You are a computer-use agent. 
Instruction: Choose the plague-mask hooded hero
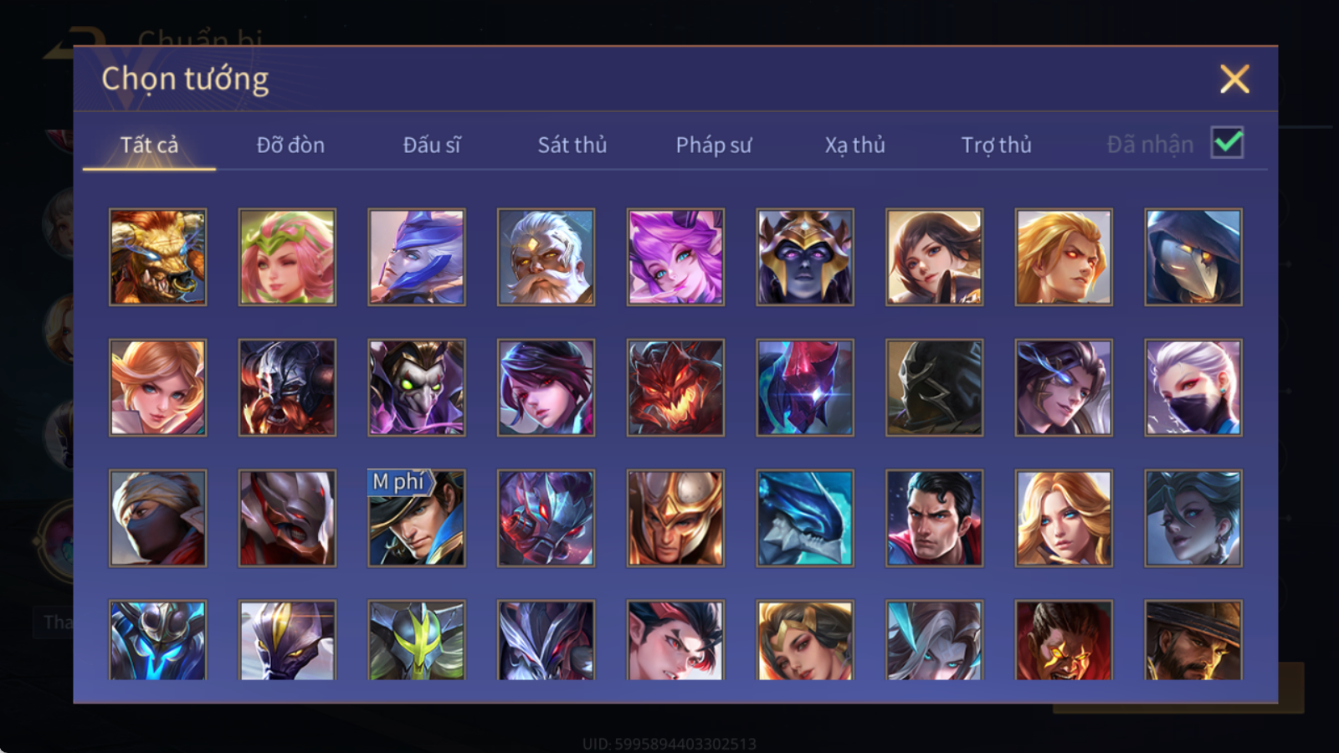click(1194, 257)
